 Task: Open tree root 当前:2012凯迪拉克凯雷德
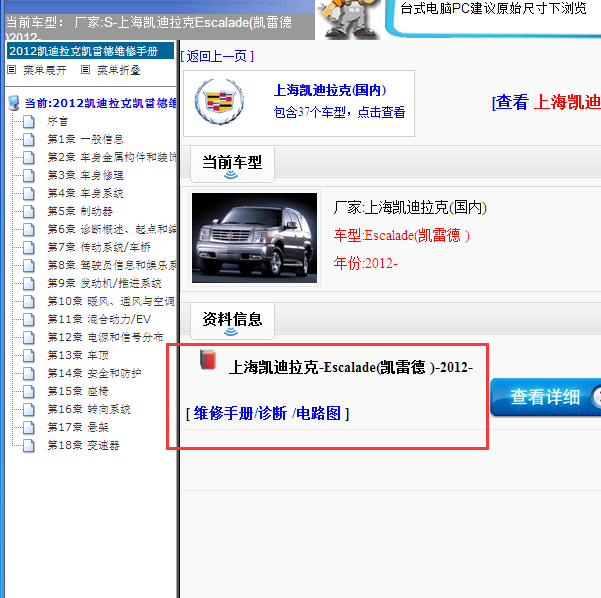coord(100,103)
